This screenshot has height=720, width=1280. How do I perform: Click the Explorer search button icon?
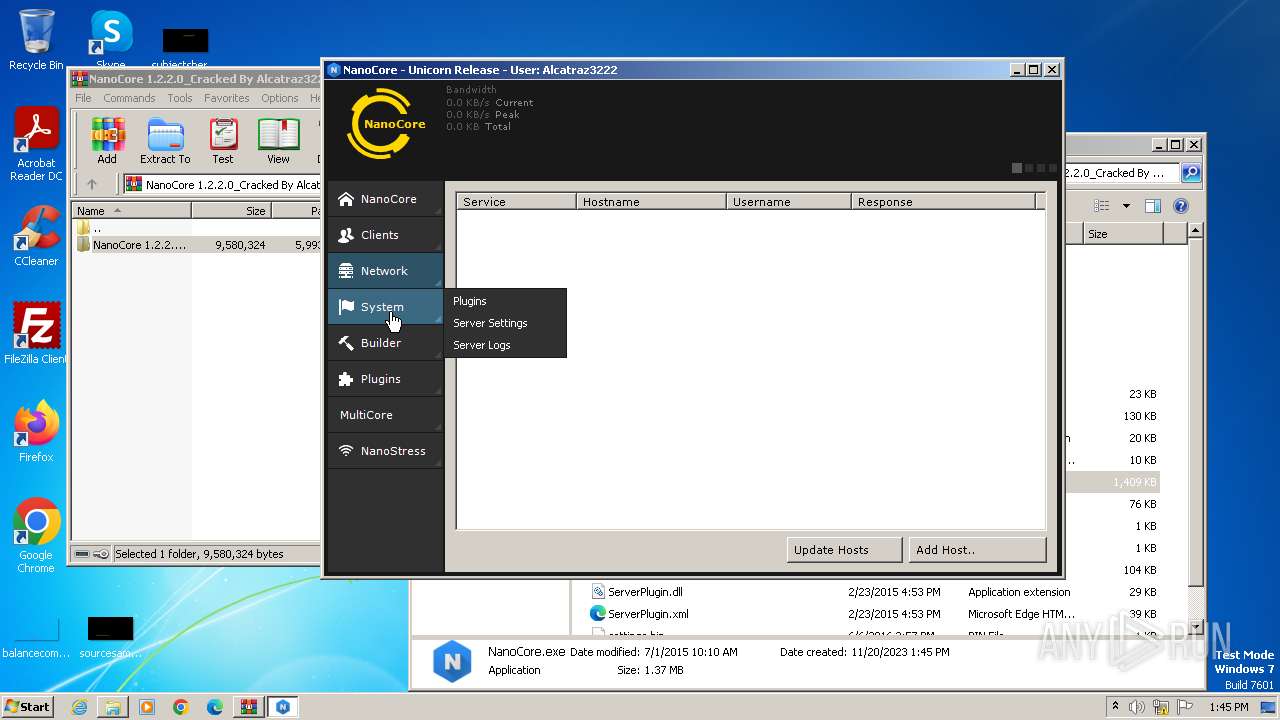(1190, 173)
